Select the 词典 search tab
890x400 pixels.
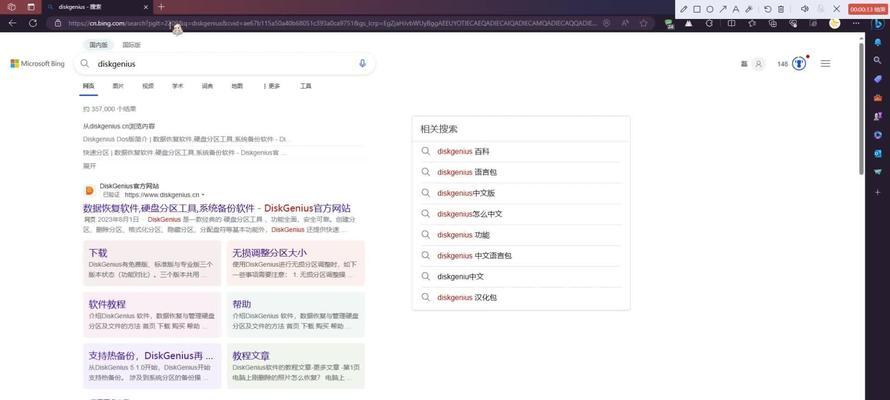(207, 86)
